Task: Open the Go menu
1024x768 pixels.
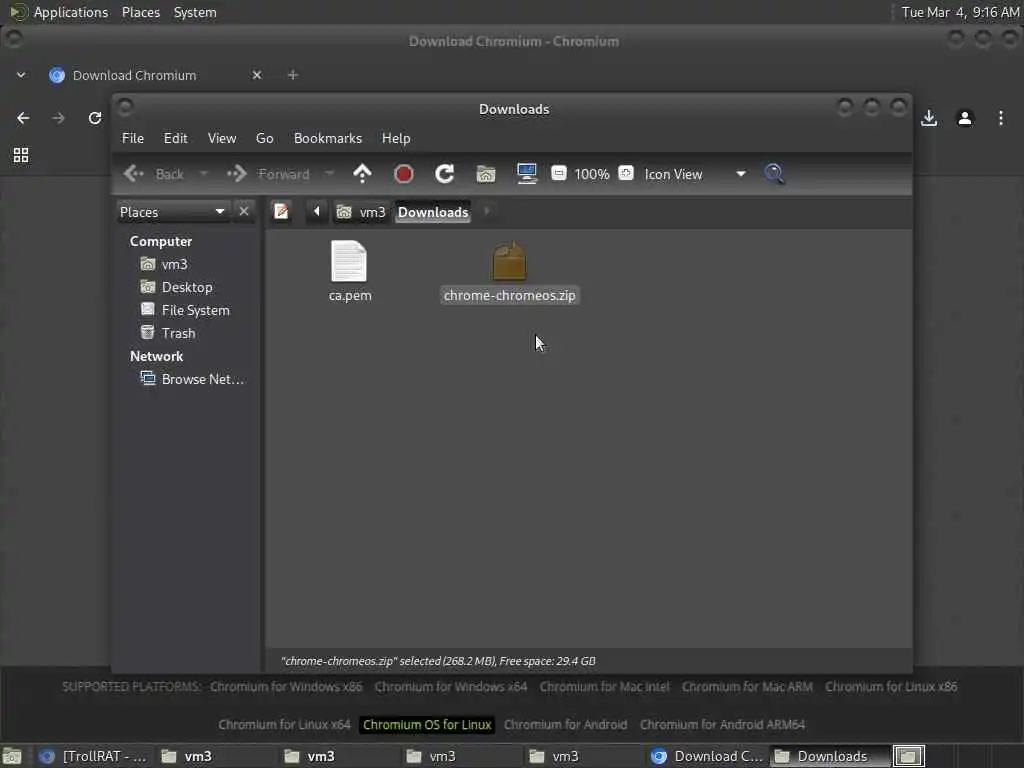Action: (x=264, y=138)
